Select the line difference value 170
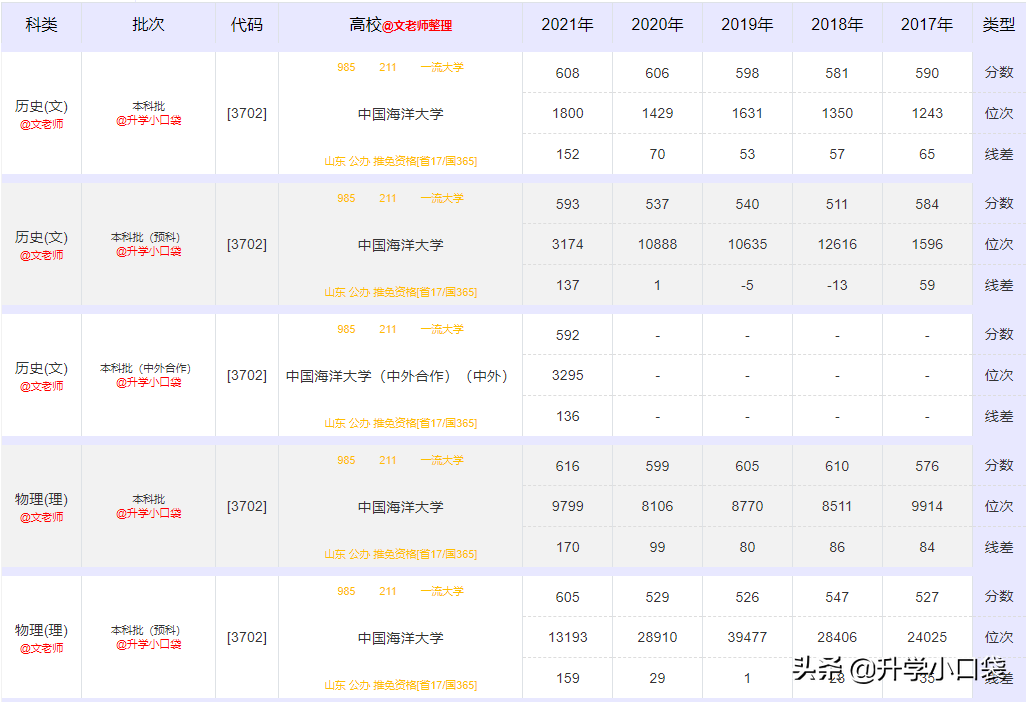1026x702 pixels. pyautogui.click(x=567, y=547)
